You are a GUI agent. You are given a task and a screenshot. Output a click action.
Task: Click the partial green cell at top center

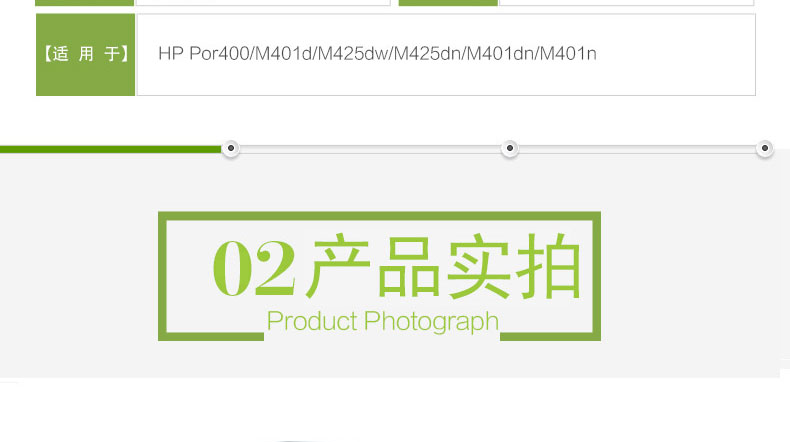tap(448, 3)
